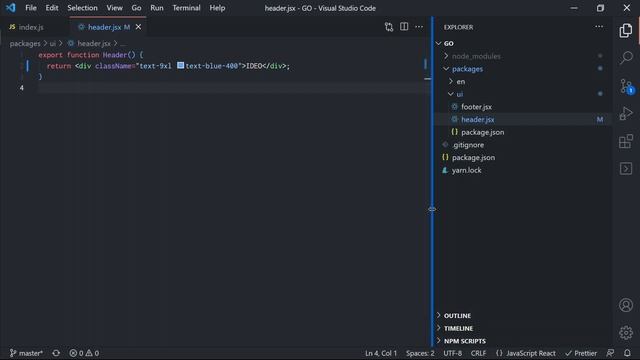Viewport: 640px width, 360px height.
Task: Switch to the index.js tab
Action: (x=31, y=27)
